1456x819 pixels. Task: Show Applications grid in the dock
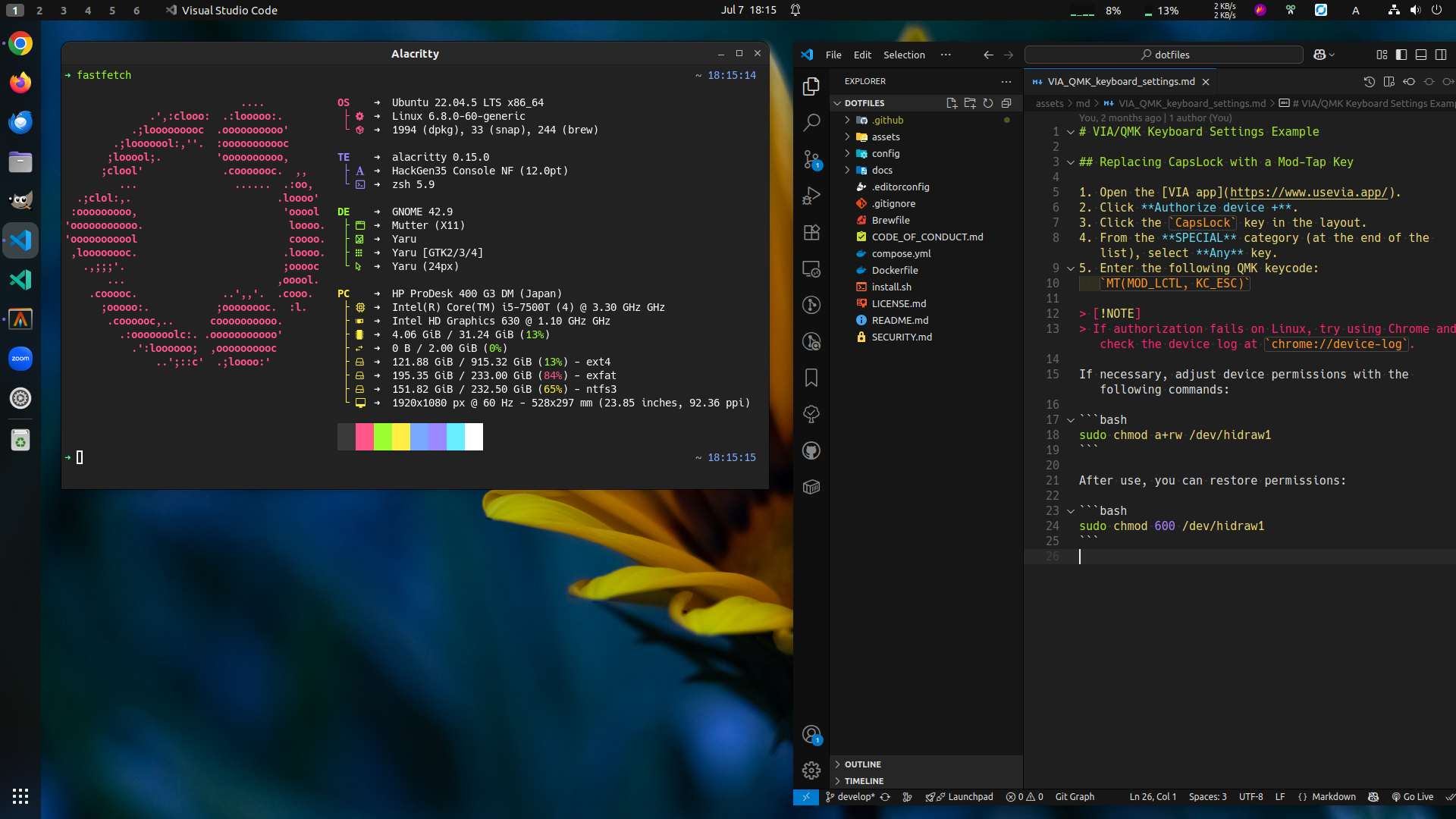tap(20, 796)
